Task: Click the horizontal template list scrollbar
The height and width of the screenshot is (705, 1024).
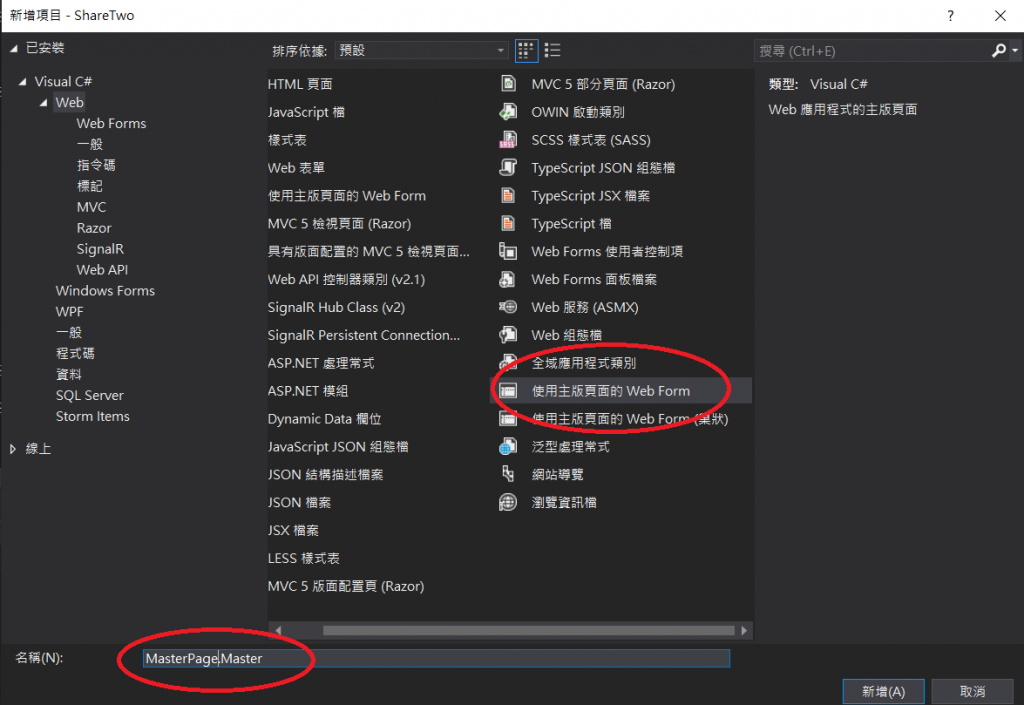Action: point(528,630)
